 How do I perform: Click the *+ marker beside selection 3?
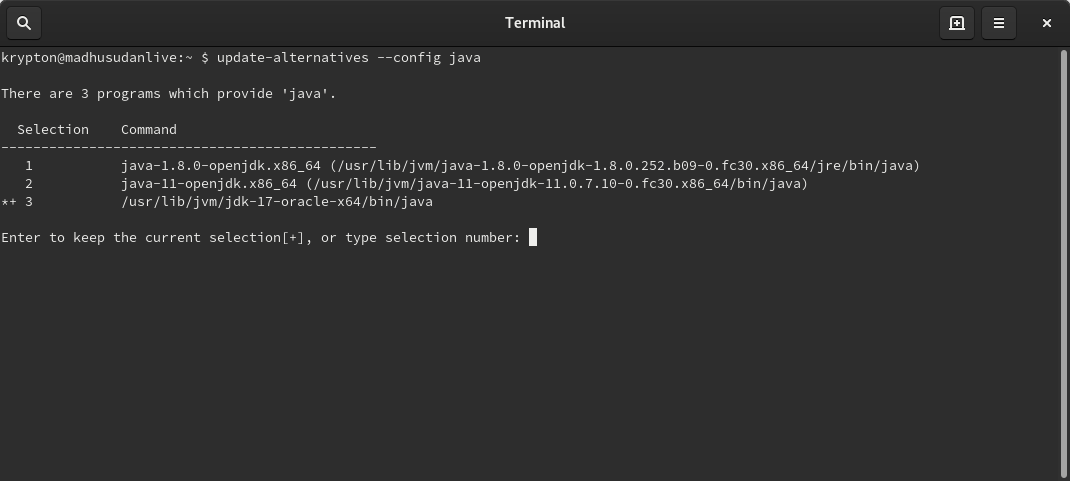[9, 202]
